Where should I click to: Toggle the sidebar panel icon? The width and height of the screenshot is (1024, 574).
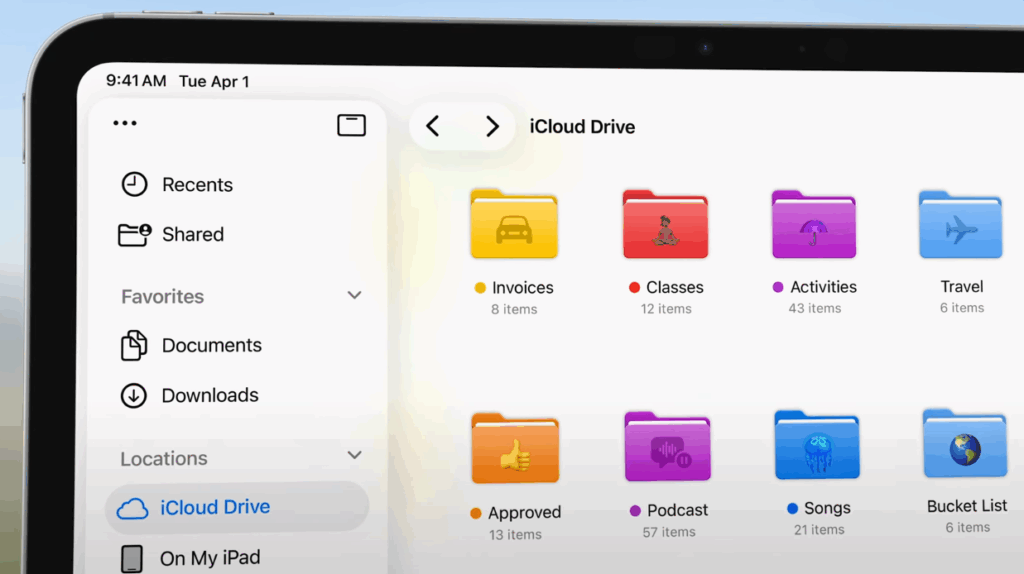point(351,125)
